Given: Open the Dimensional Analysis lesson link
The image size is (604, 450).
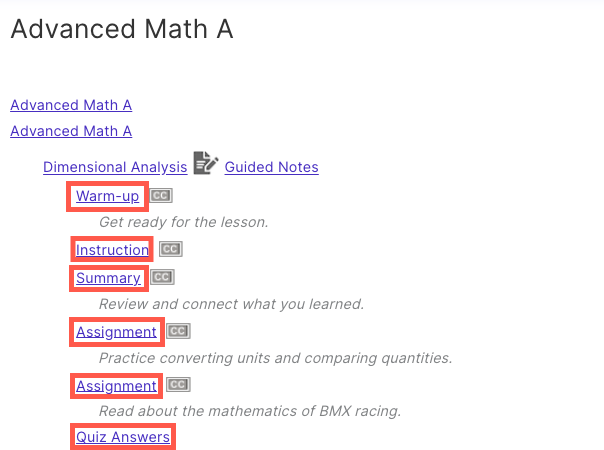Looking at the screenshot, I should pyautogui.click(x=115, y=167).
